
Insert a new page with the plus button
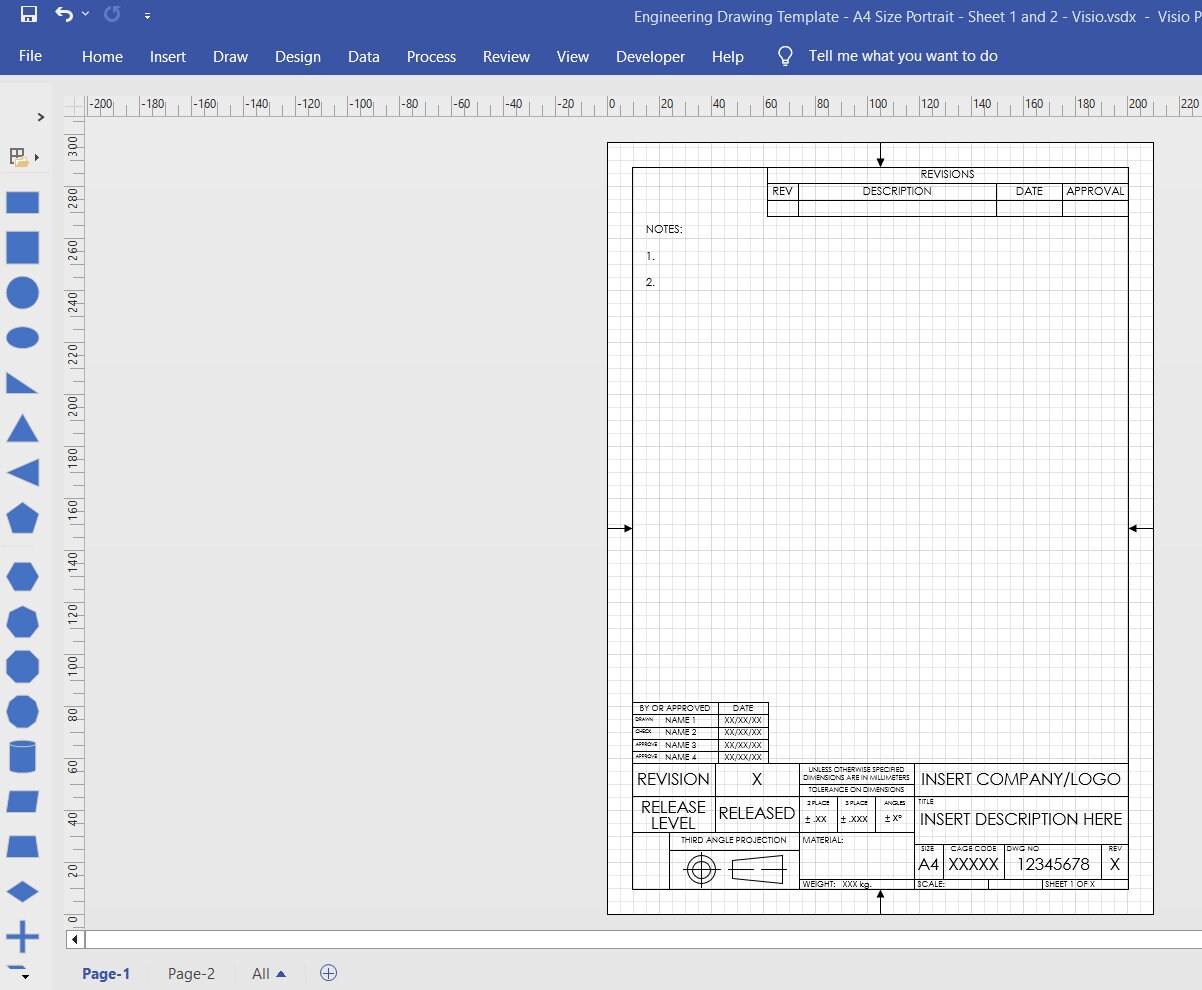(328, 973)
